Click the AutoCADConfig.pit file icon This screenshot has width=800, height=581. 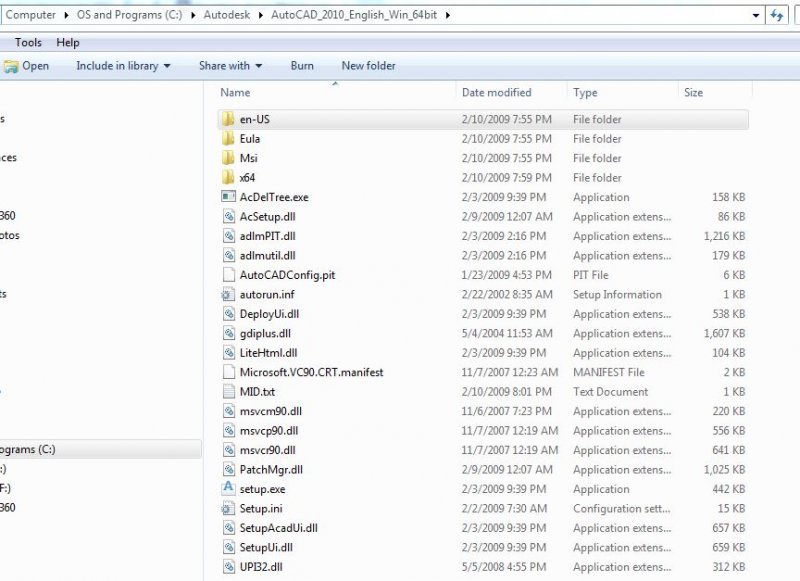(229, 275)
